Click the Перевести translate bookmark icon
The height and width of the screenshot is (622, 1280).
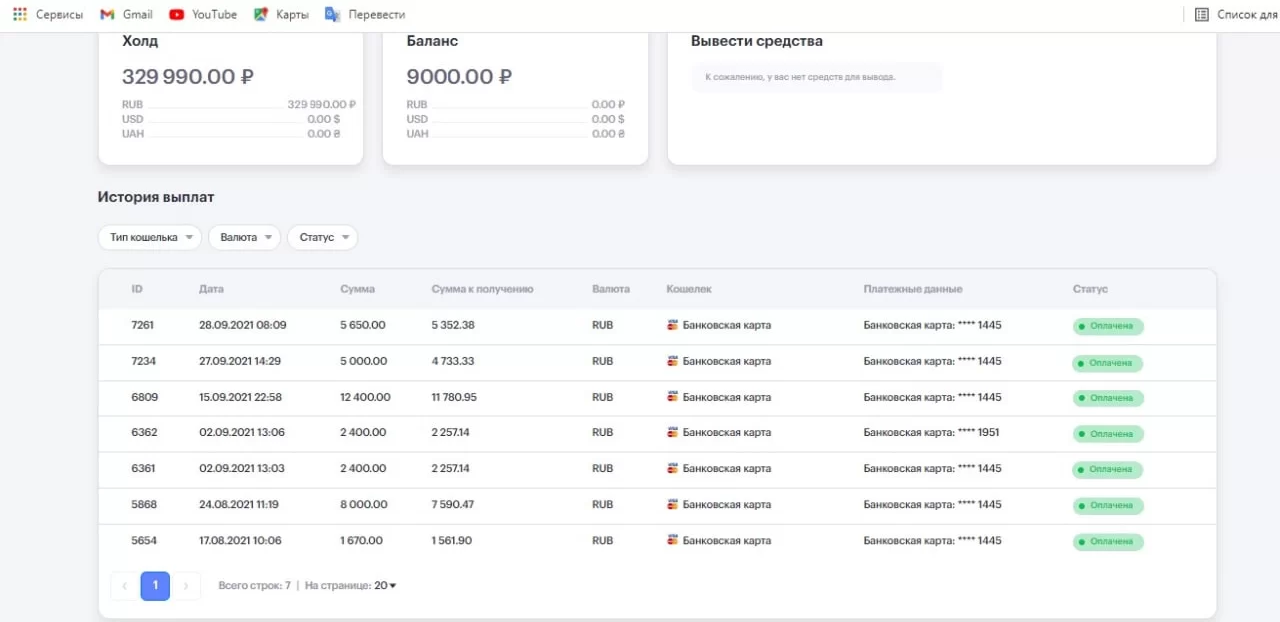(333, 14)
